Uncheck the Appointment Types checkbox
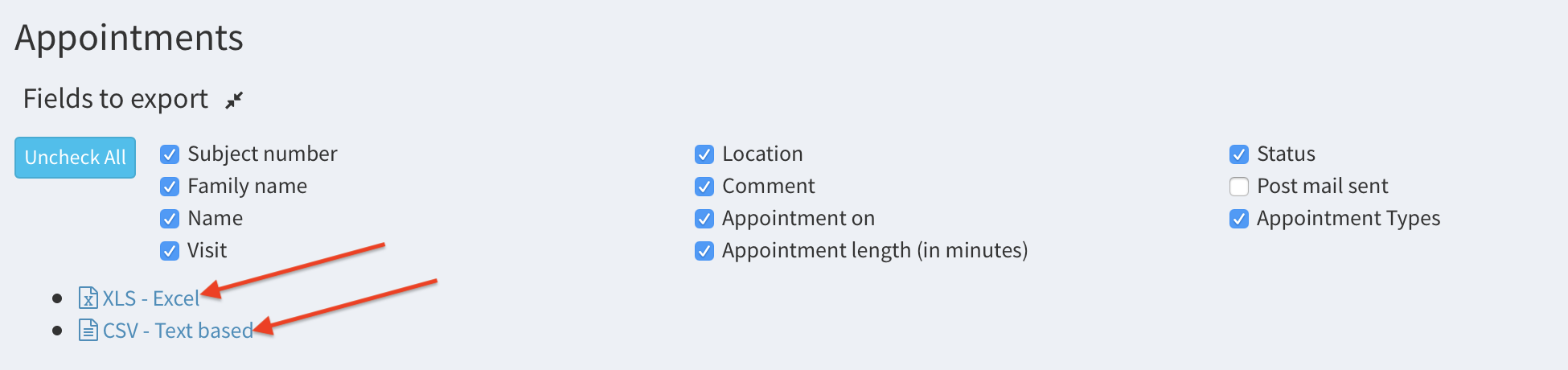 [x=1239, y=219]
